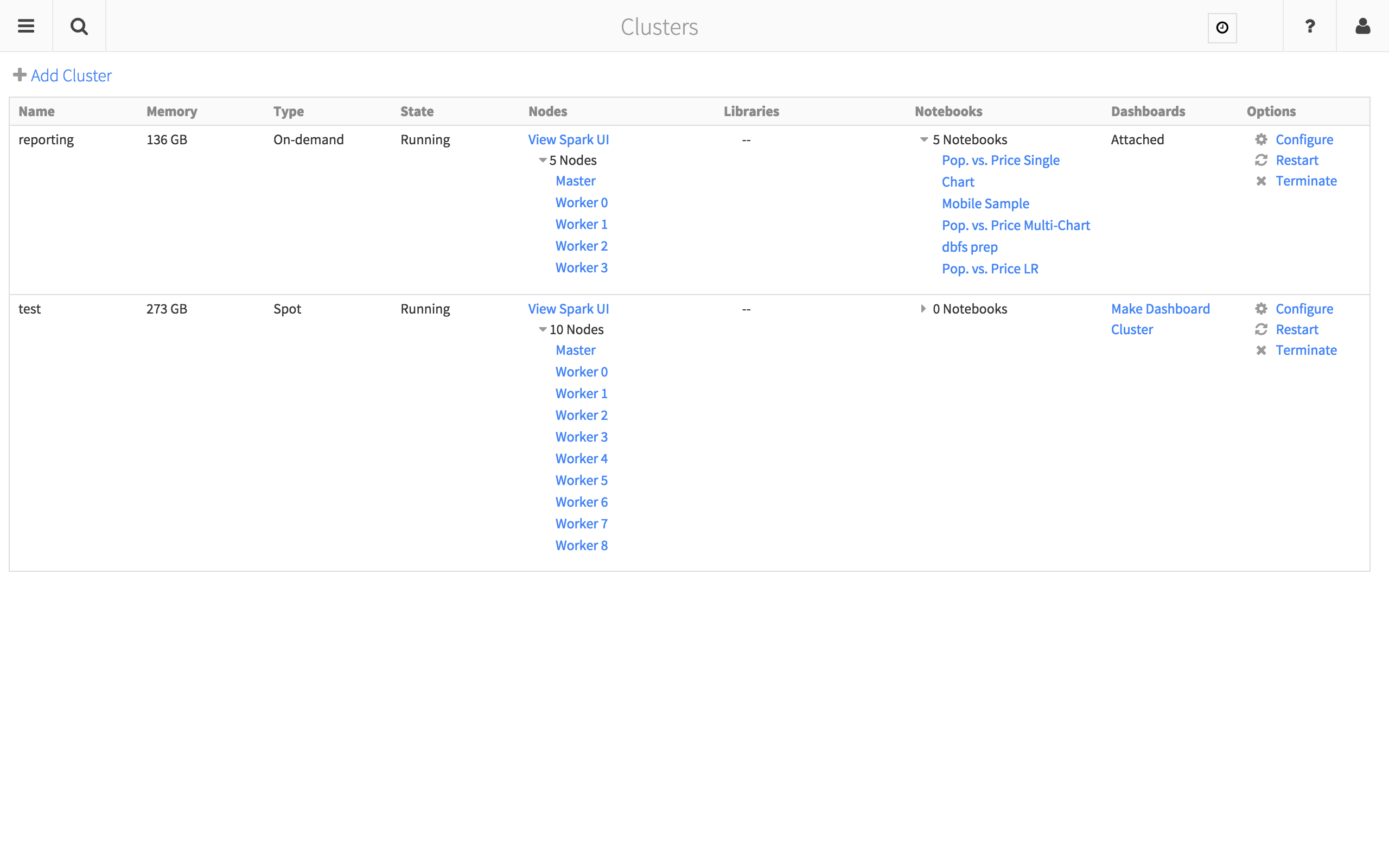Open Worker 8 node of test cluster
This screenshot has height=868, width=1389.
point(581,545)
